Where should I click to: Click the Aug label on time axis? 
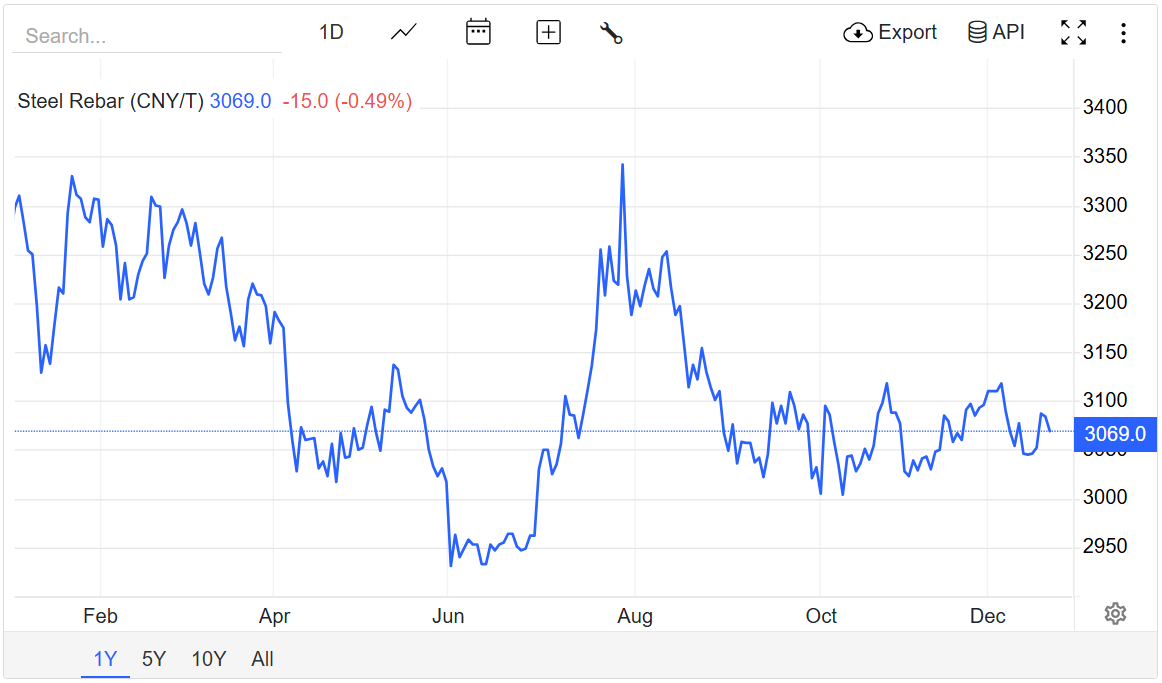pos(635,616)
